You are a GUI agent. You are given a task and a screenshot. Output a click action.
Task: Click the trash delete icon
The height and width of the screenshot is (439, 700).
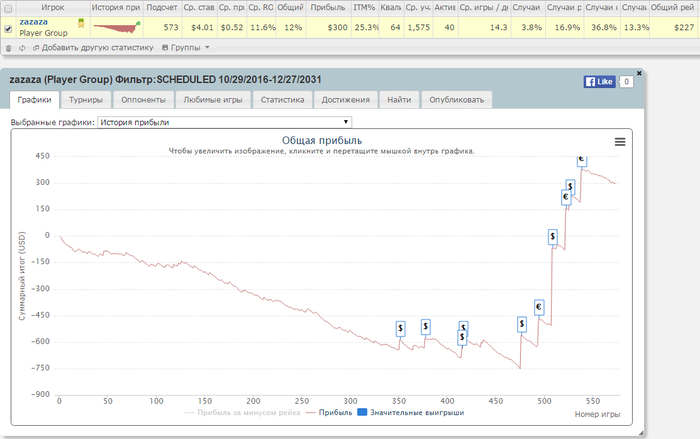coord(9,47)
